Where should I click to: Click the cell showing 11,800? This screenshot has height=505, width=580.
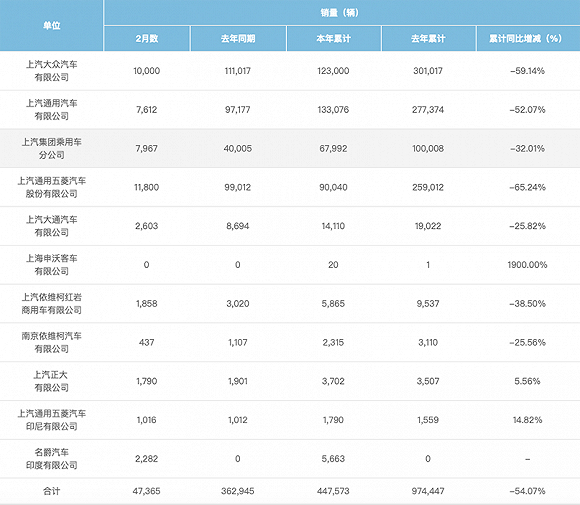pyautogui.click(x=146, y=187)
